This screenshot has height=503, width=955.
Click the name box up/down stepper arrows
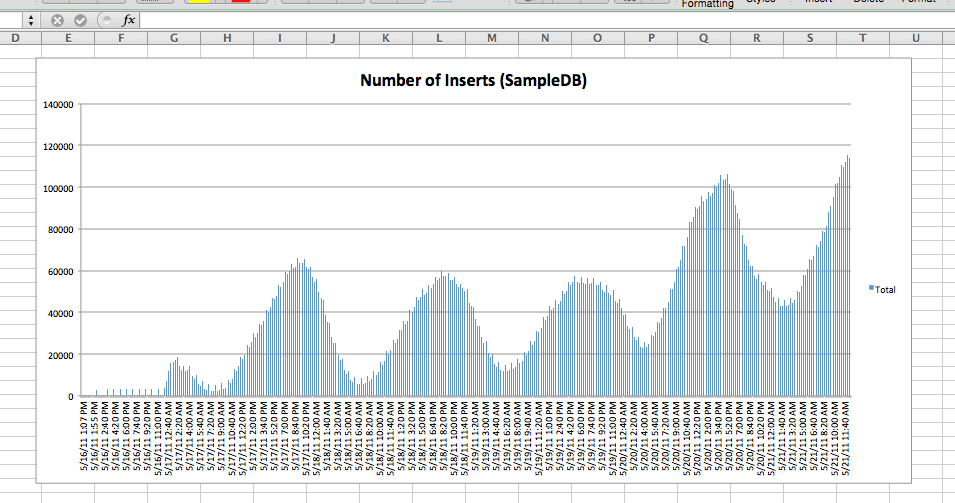30,21
